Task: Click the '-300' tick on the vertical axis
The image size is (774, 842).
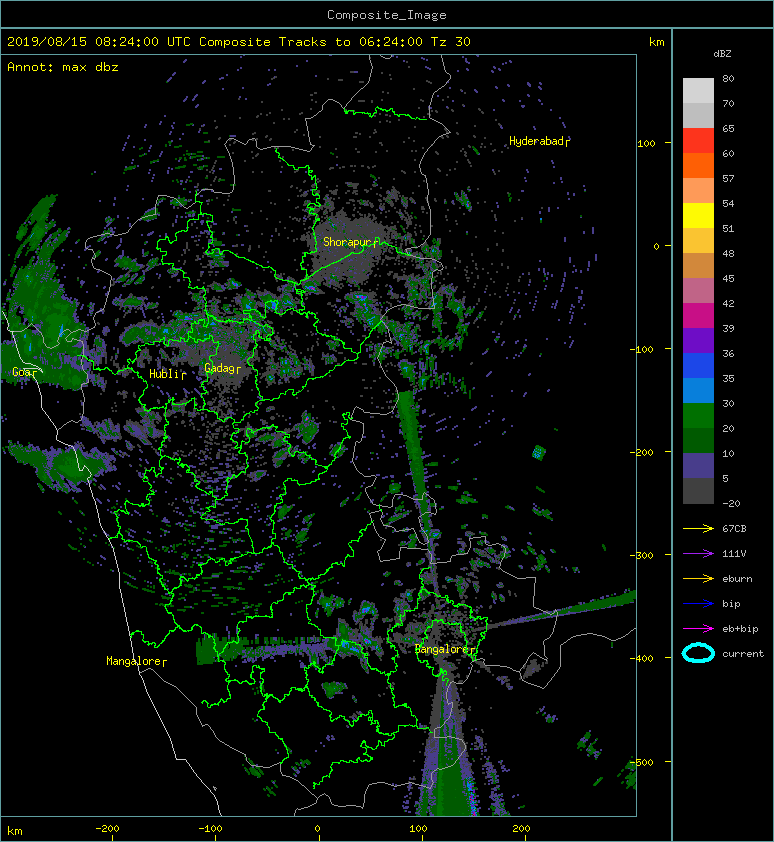Action: tap(642, 555)
